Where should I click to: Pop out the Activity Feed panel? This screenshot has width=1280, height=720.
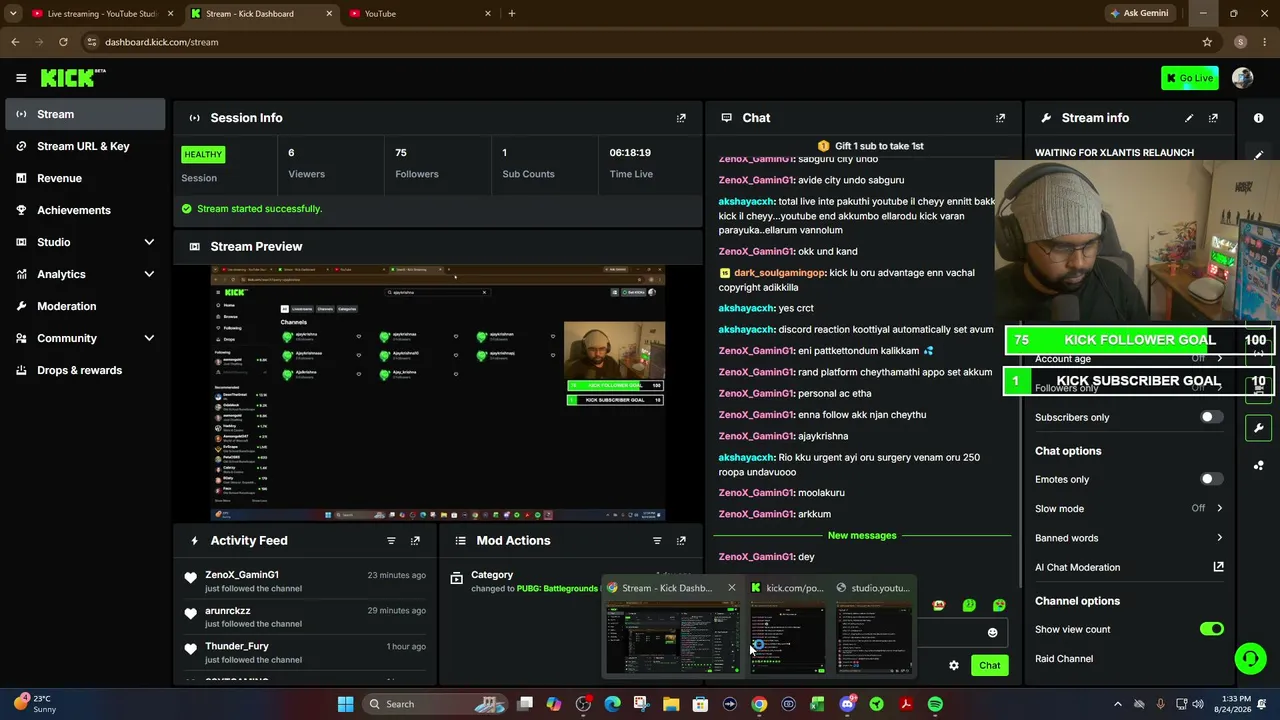pos(415,541)
